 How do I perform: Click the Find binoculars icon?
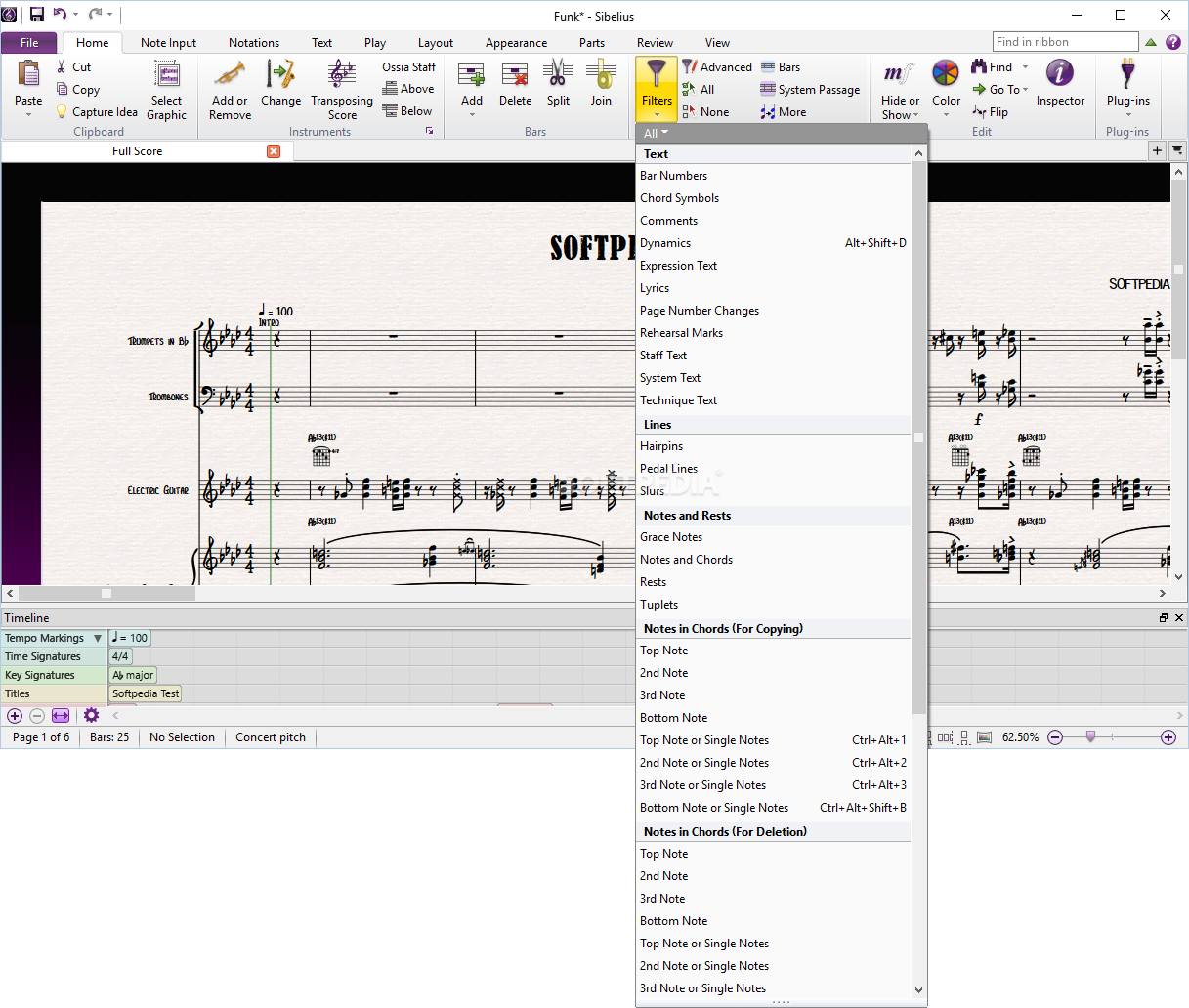coord(979,66)
